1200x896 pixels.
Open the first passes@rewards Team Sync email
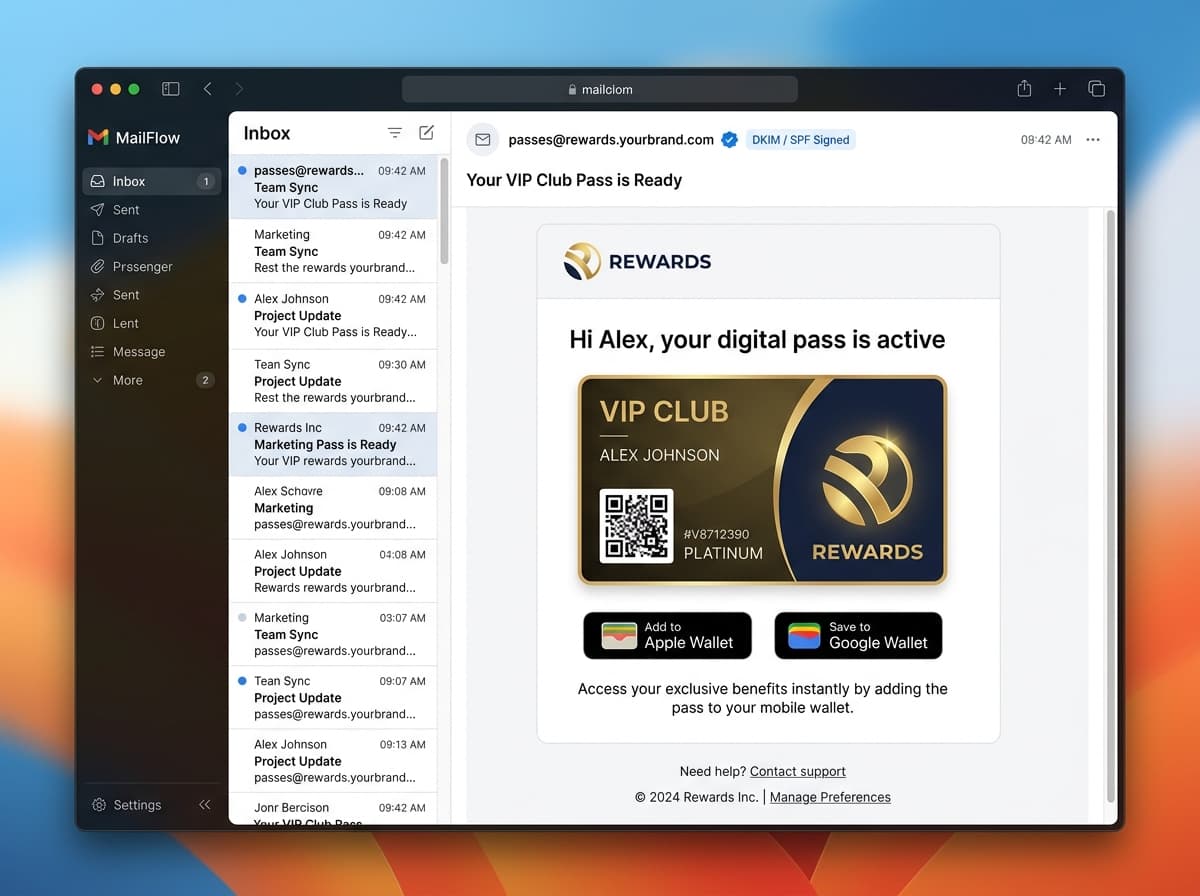[x=333, y=187]
